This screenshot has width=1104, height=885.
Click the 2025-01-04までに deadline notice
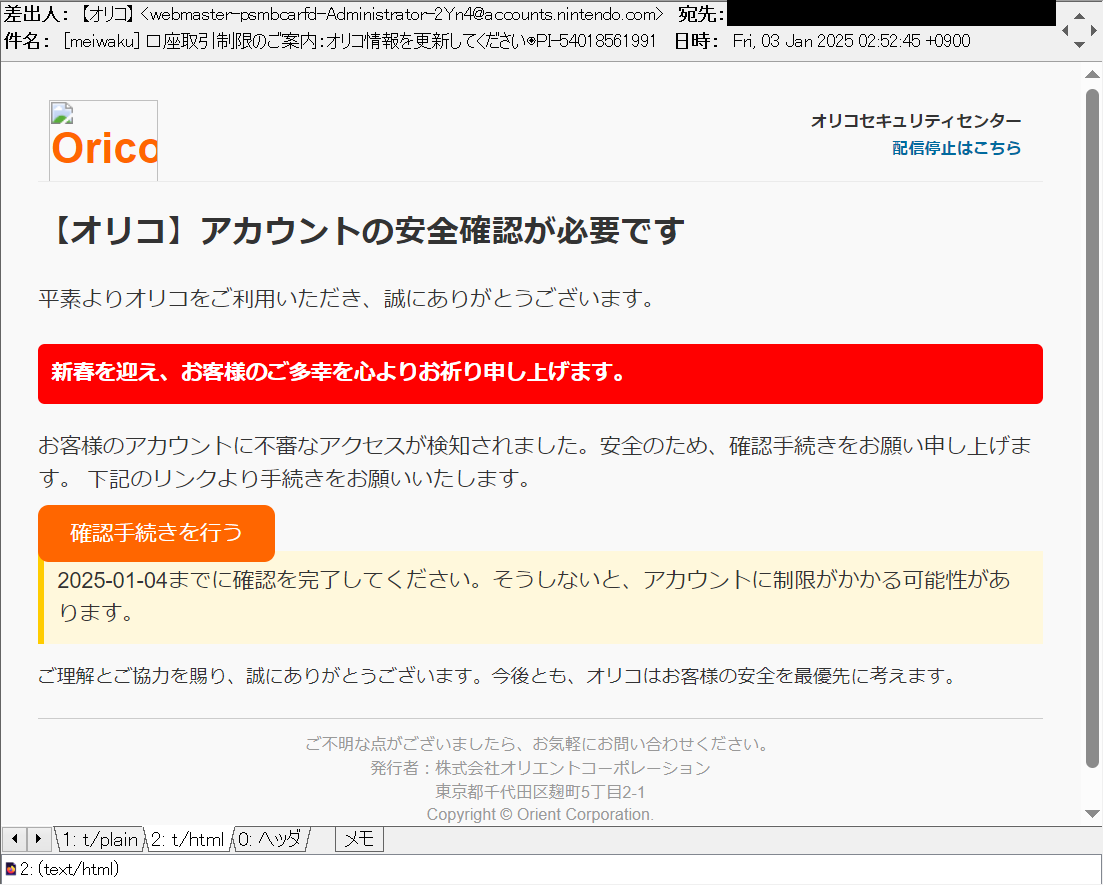coord(540,597)
